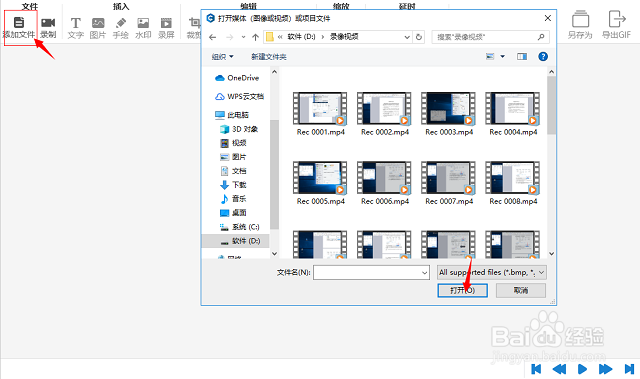The width and height of the screenshot is (640, 379).
Task: Select the Screen record (录屏) tool
Action: pos(166,28)
